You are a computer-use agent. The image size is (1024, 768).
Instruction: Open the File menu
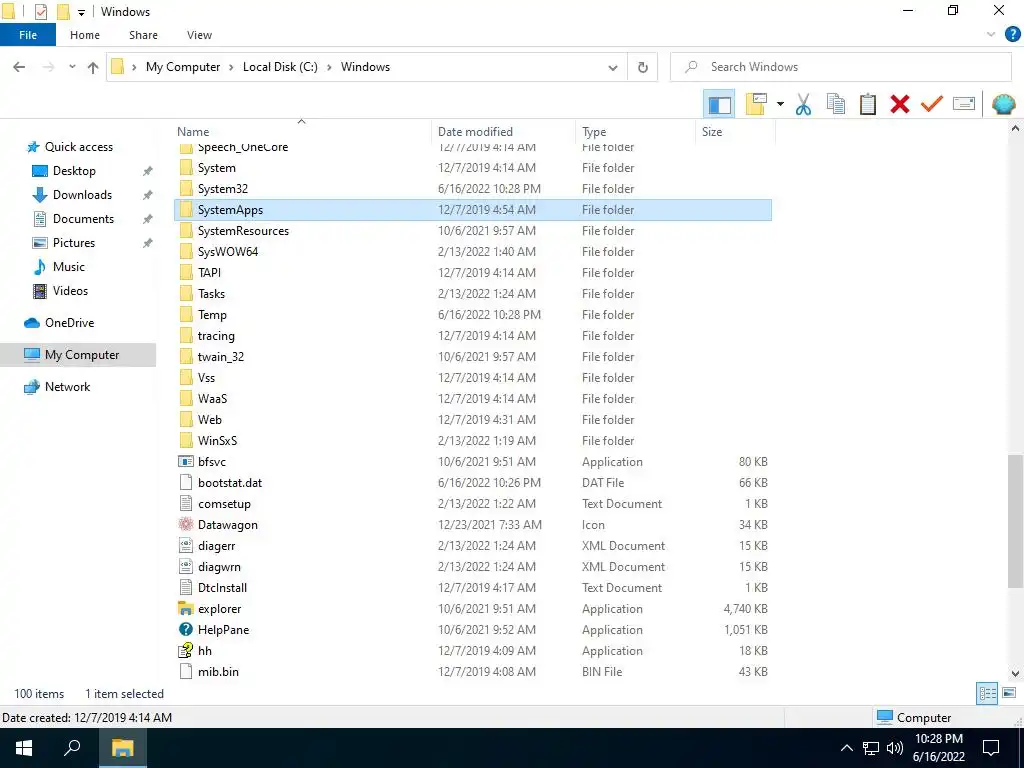tap(28, 35)
